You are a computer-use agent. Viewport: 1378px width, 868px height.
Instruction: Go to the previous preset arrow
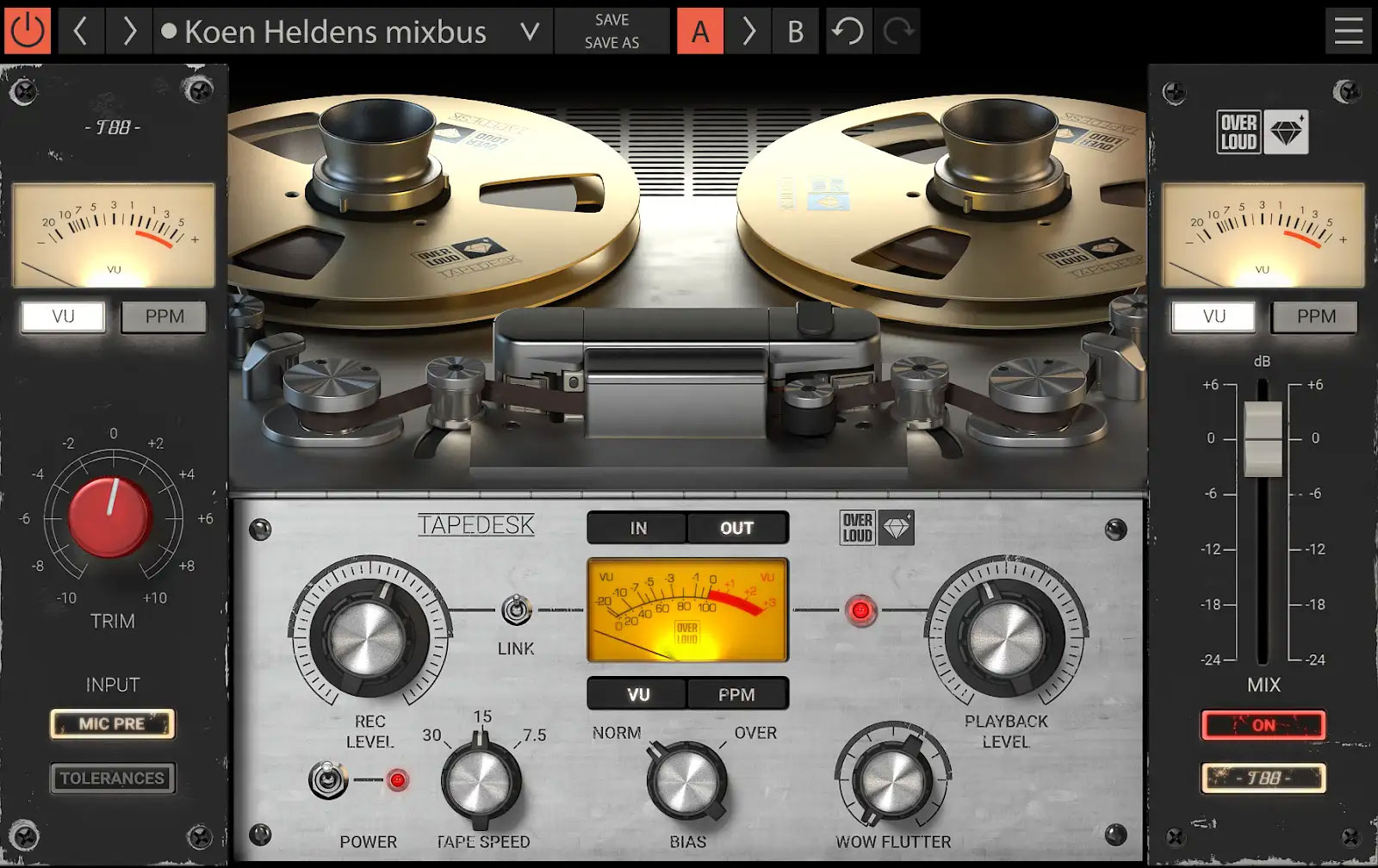click(x=80, y=32)
